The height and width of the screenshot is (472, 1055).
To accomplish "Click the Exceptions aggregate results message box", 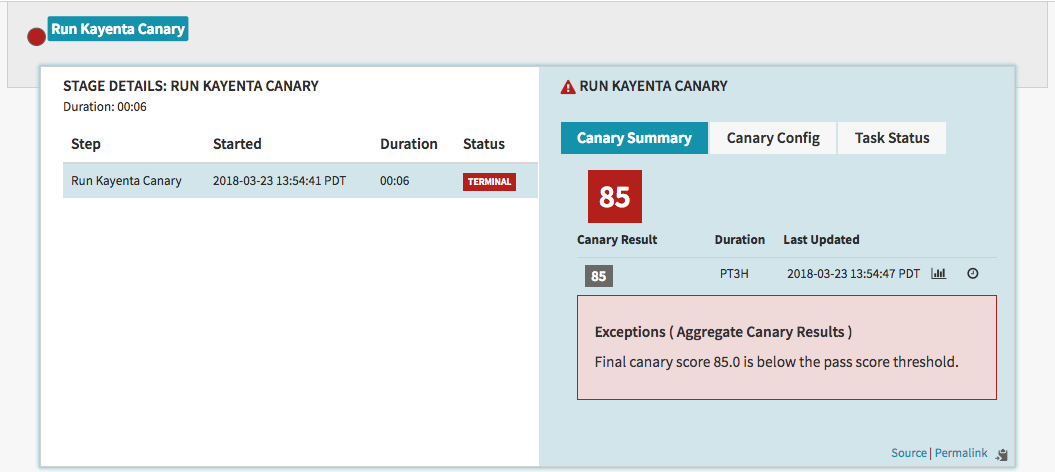I will (787, 348).
